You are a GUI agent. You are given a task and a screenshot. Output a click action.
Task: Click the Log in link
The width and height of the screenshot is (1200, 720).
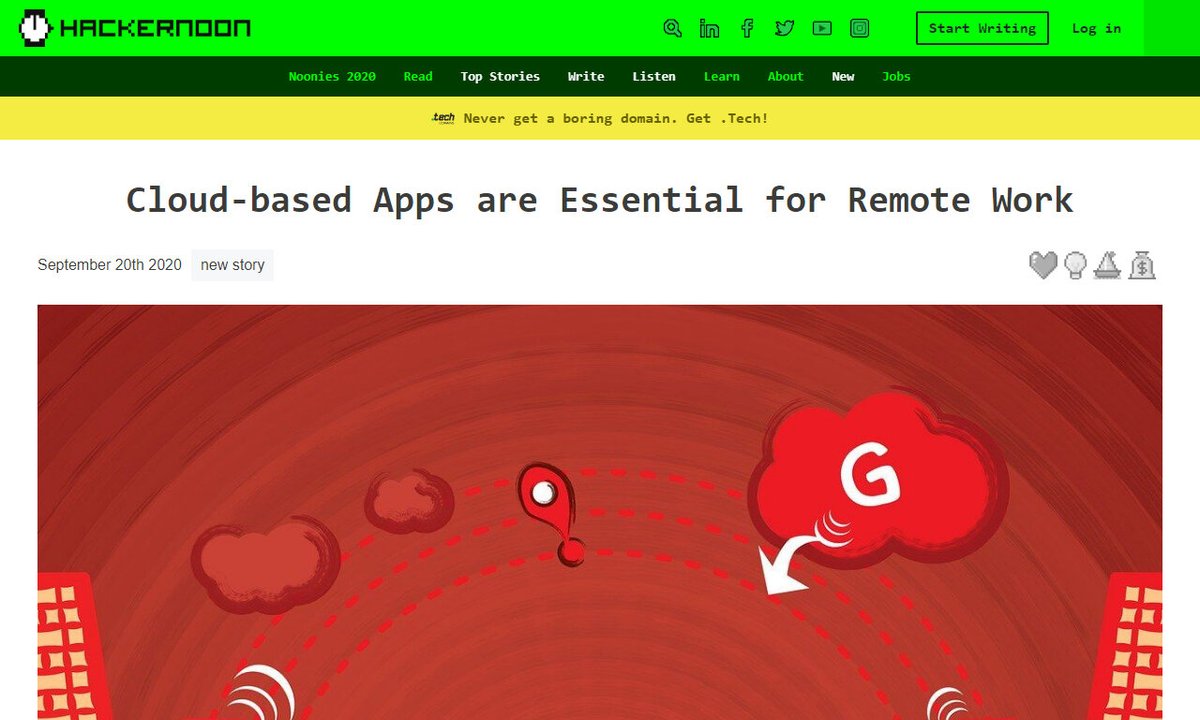pyautogui.click(x=1096, y=28)
